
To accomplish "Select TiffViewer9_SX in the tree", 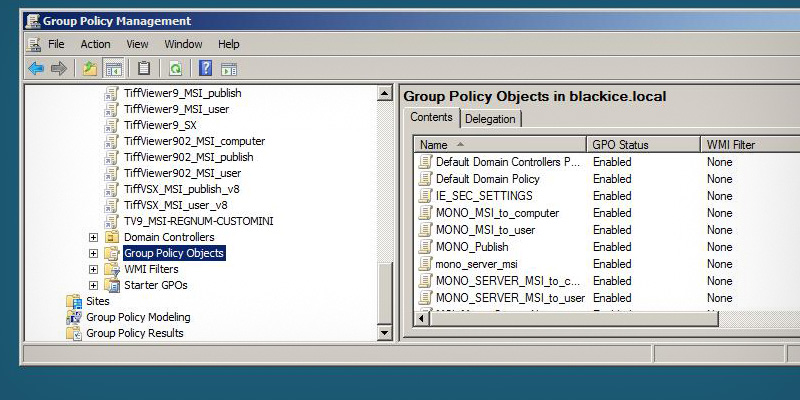I will (159, 125).
